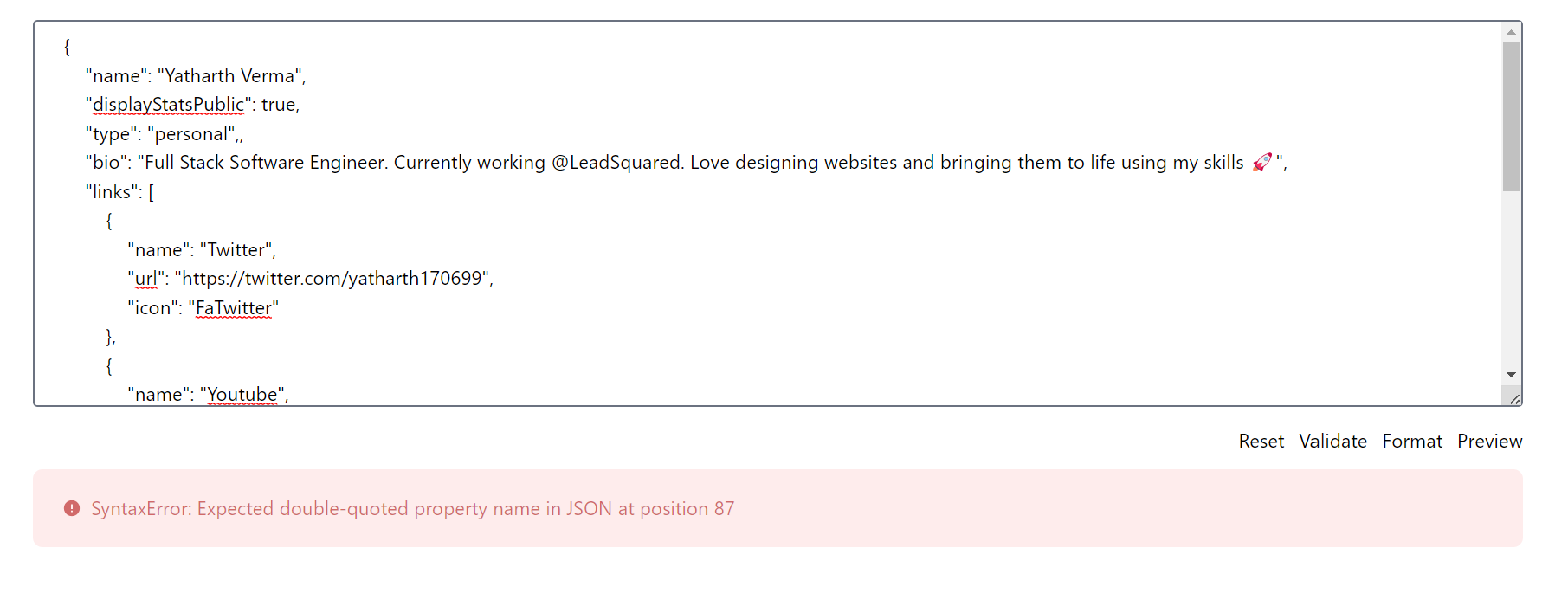
Task: Click the circular error alert icon
Action: (74, 508)
